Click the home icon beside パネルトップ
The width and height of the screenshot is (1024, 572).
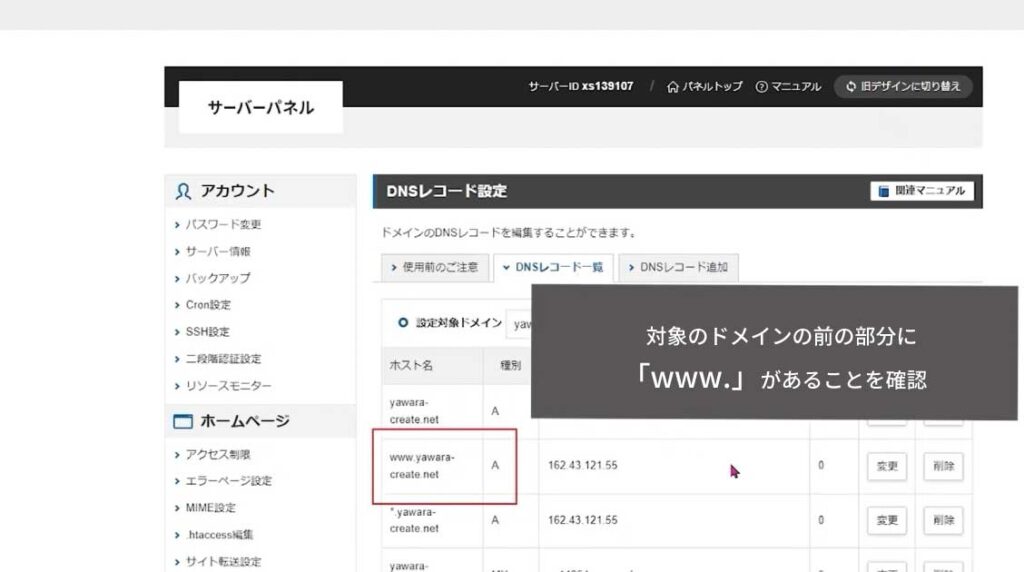(673, 86)
